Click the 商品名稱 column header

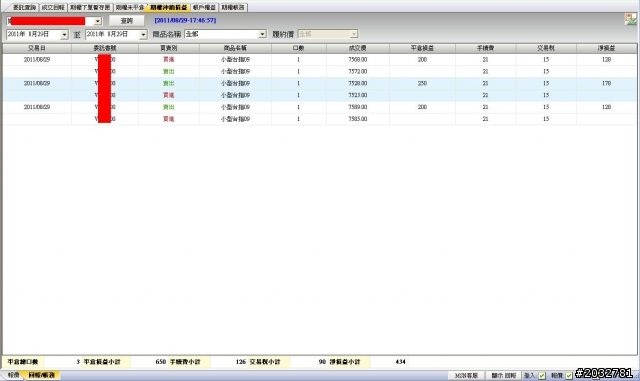[235, 48]
